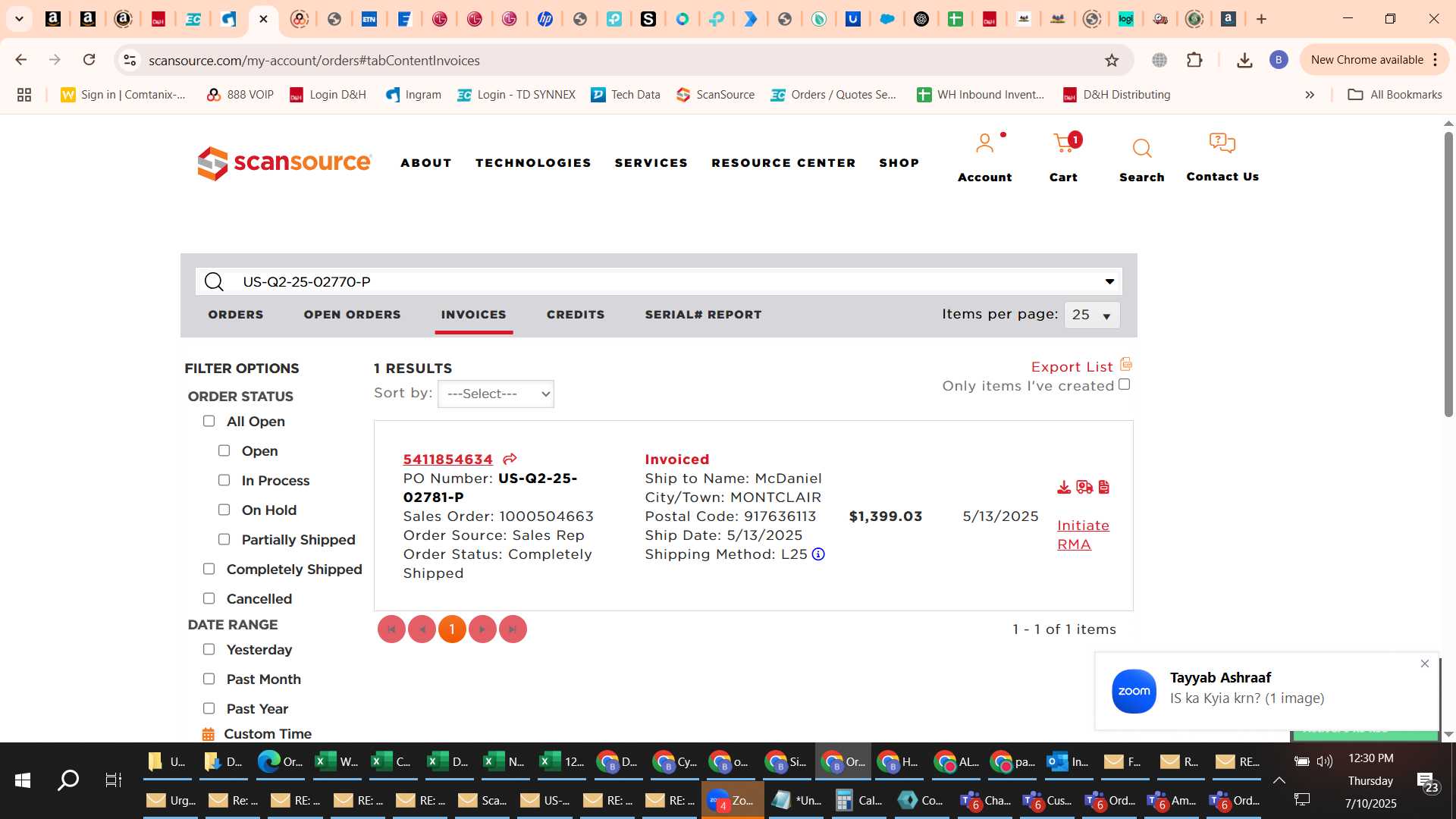1456x819 pixels.
Task: Click the ScanSource logo
Action: click(x=284, y=163)
